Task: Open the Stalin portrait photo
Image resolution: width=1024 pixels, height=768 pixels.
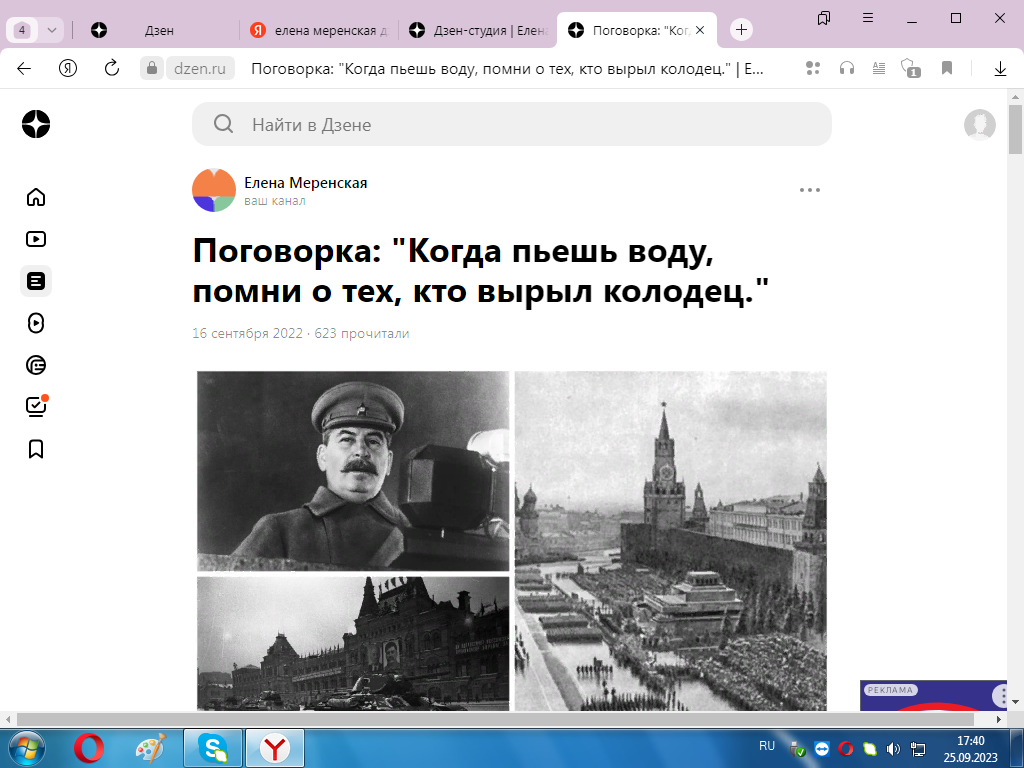Action: click(x=353, y=471)
